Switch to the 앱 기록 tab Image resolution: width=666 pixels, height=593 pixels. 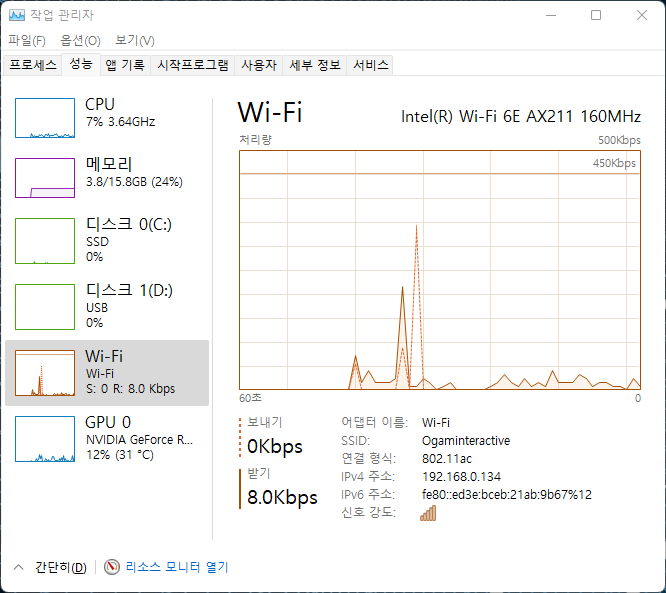click(125, 65)
